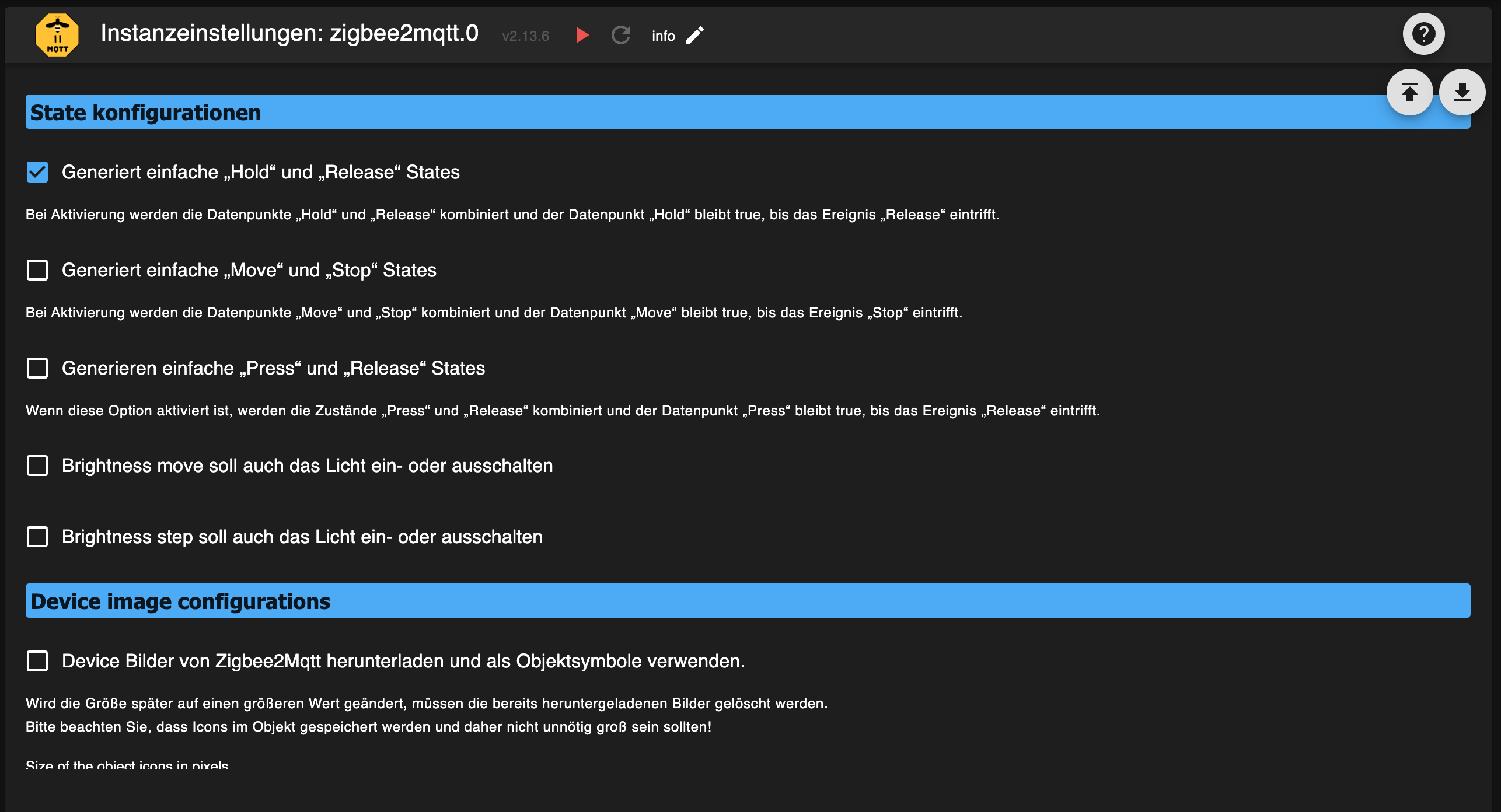
Task: Click the upload configuration icon button
Action: 1409,92
